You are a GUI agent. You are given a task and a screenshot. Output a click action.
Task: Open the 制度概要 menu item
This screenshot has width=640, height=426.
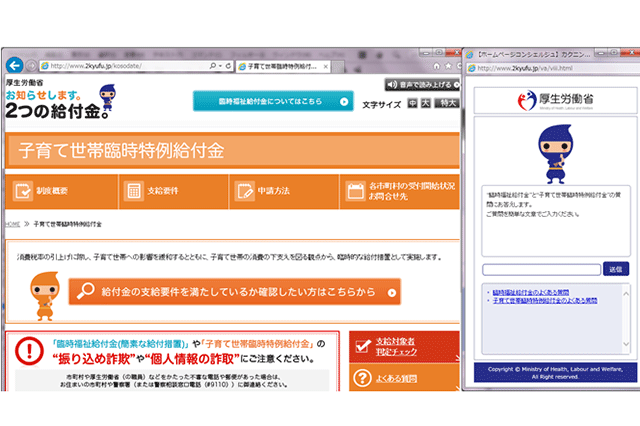pyautogui.click(x=62, y=191)
